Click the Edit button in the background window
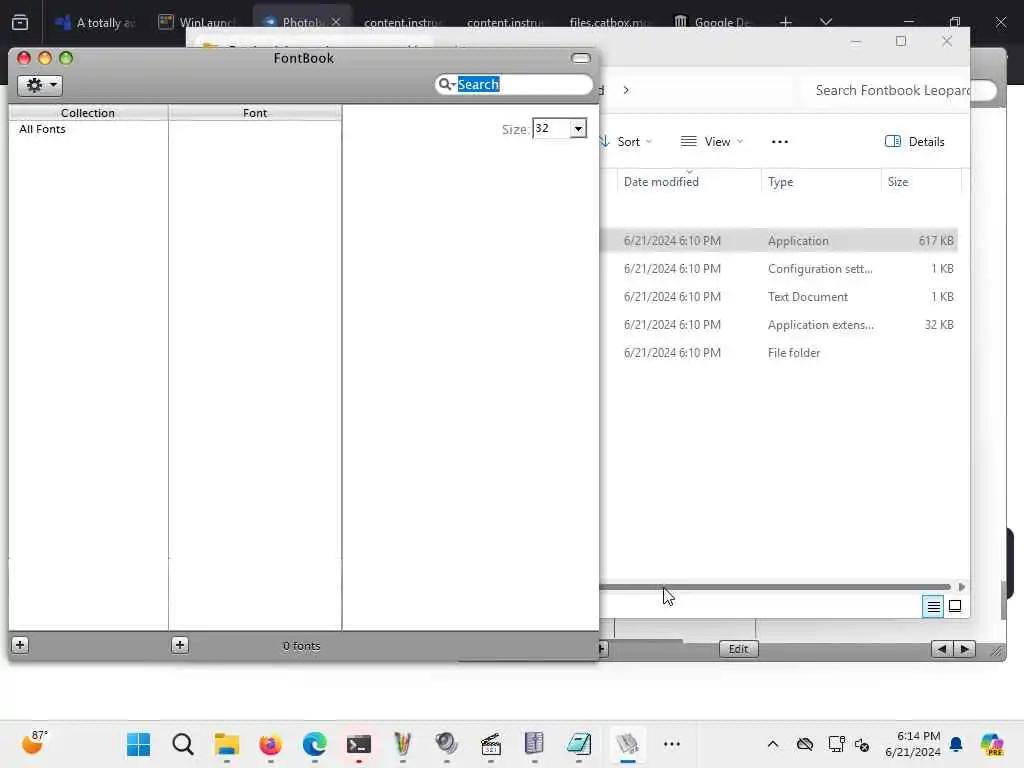 tap(739, 648)
